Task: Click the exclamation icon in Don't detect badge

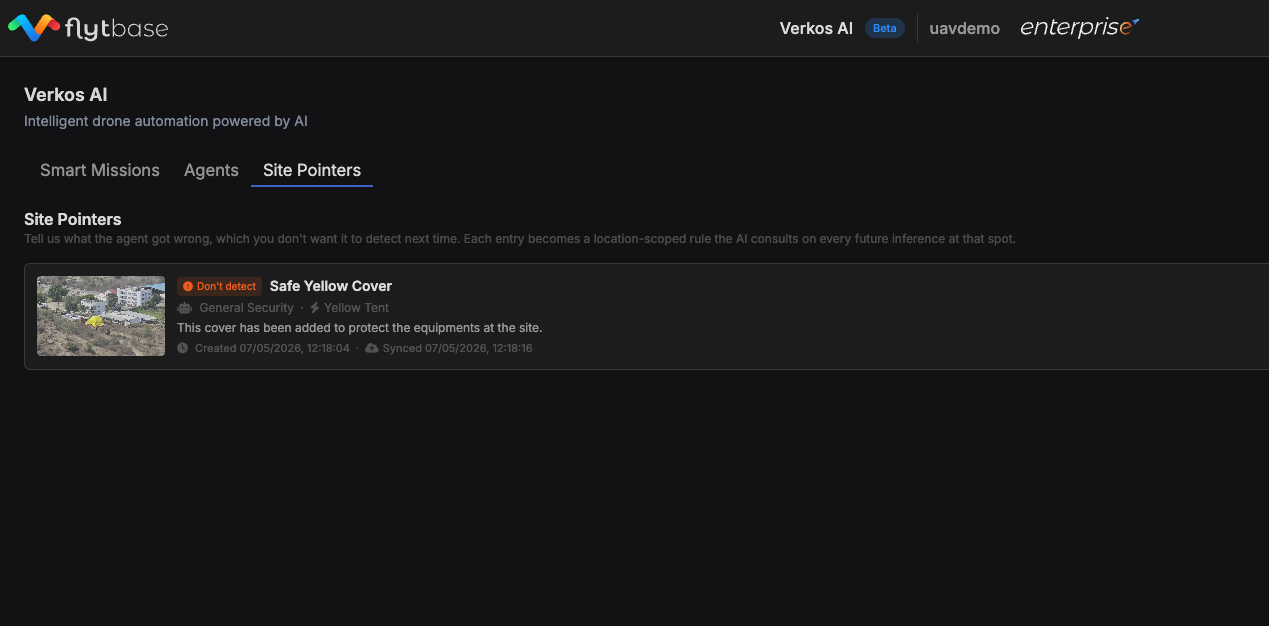Action: tap(188, 286)
